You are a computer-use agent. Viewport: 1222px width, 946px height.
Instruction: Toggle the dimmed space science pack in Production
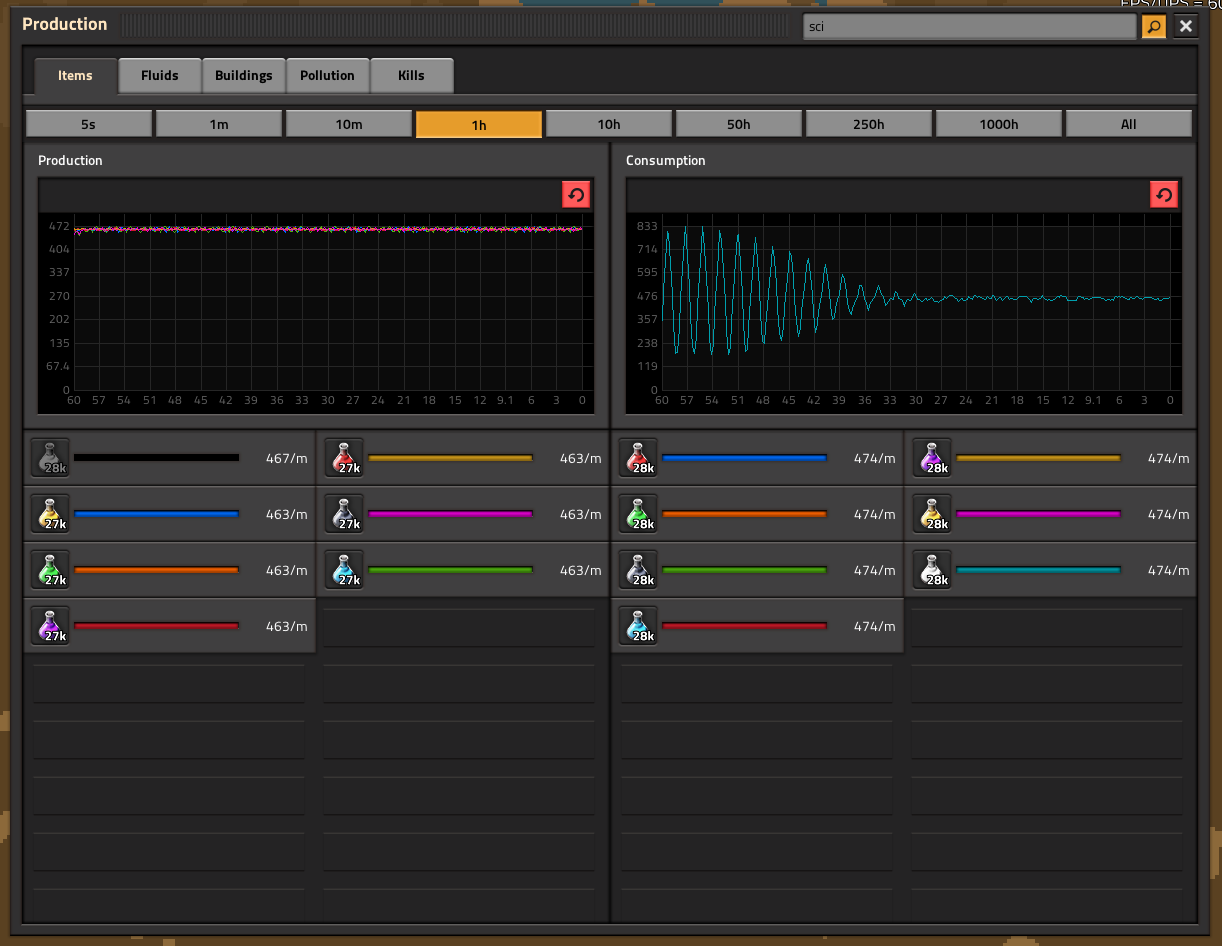pyautogui.click(x=50, y=458)
